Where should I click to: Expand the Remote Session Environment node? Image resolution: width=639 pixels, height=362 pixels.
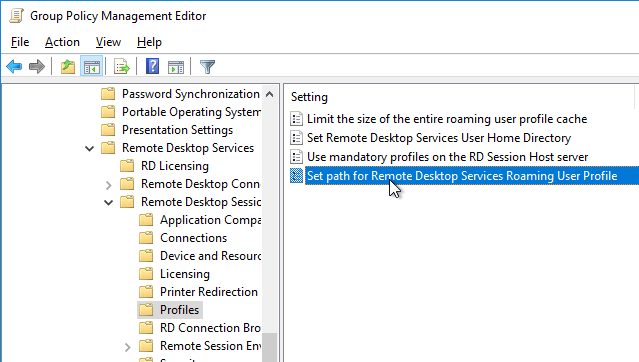(128, 347)
